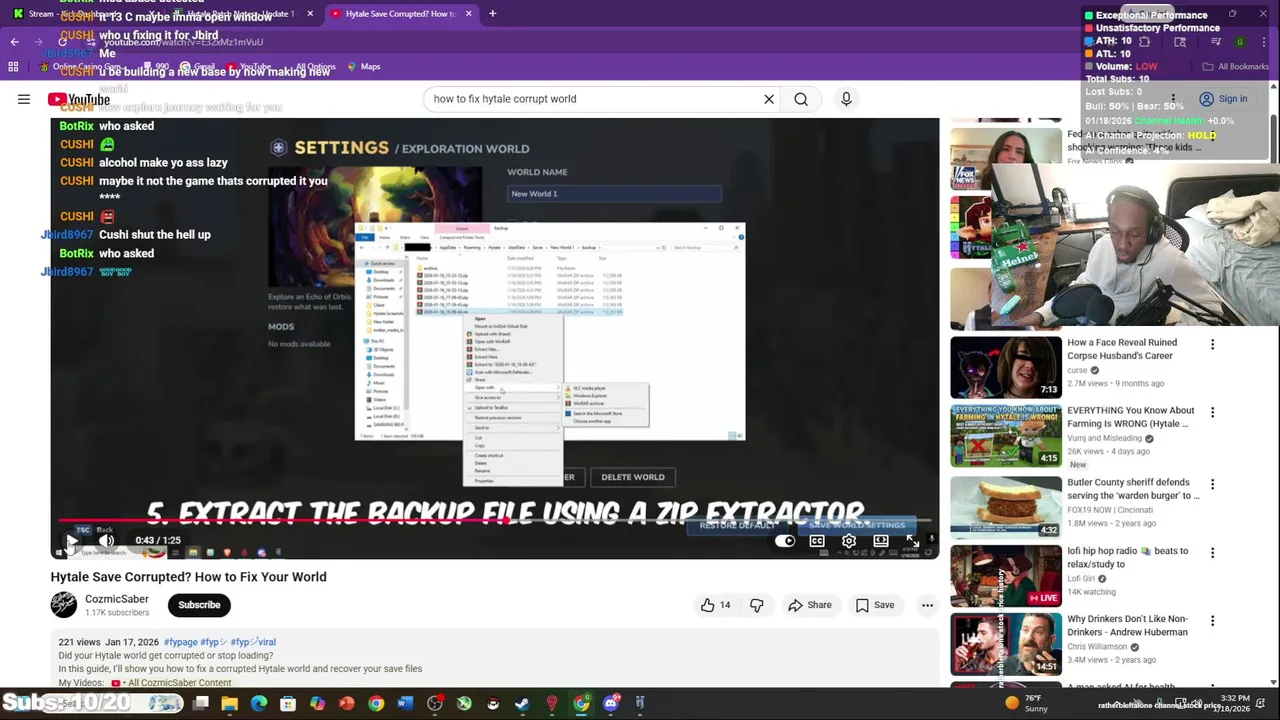Open File Explorer from the taskbar
This screenshot has width=1280, height=720.
pos(230,704)
